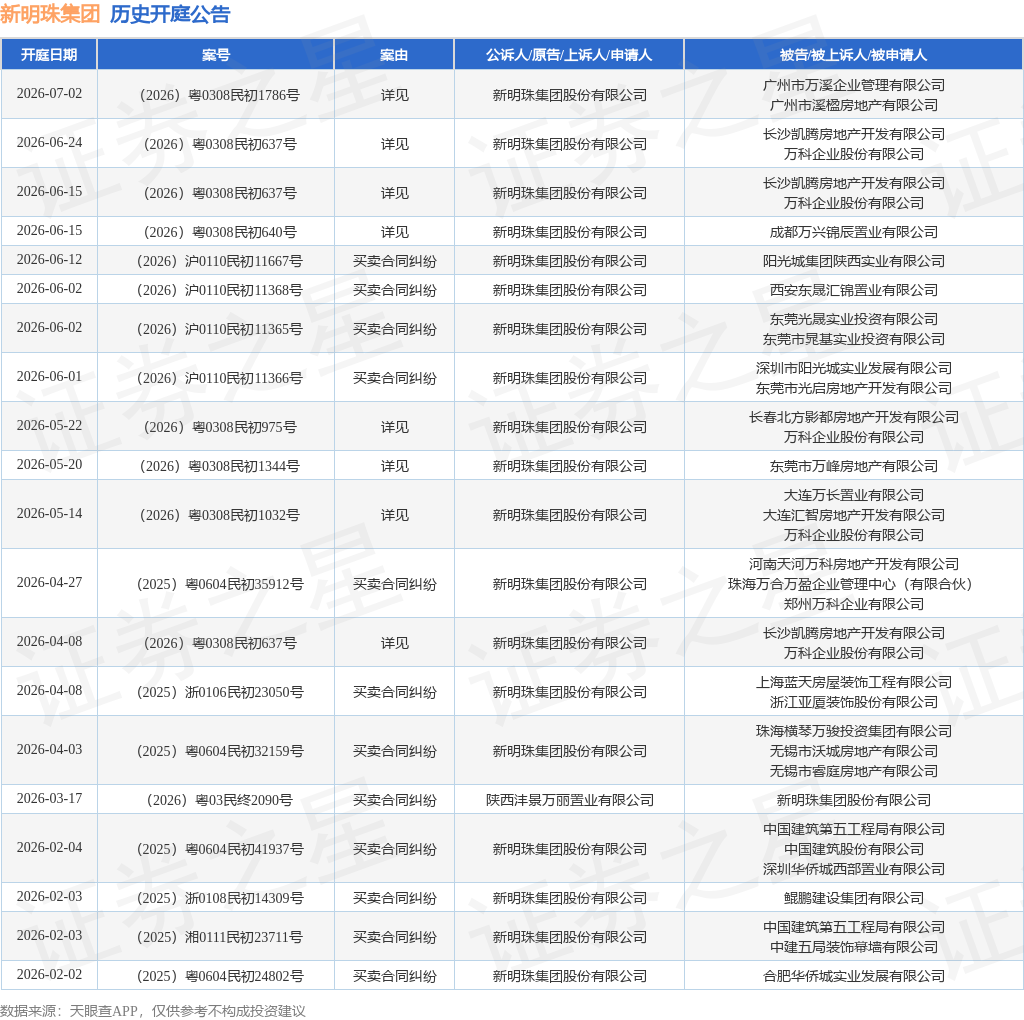Select case (2025)湘0111民初23711号
The width and height of the screenshot is (1024, 1020).
pos(219,937)
